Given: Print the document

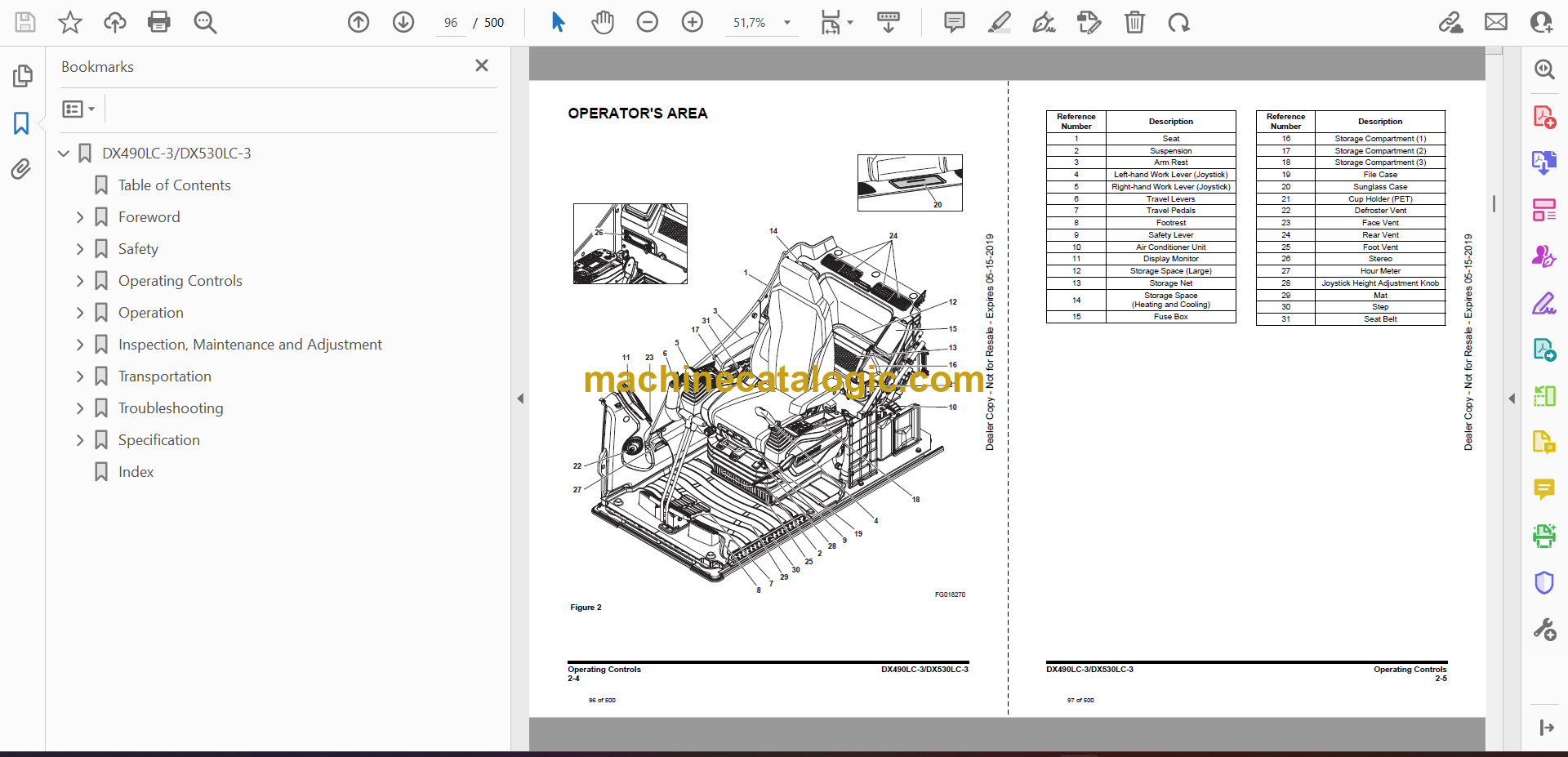Looking at the screenshot, I should coord(159,22).
